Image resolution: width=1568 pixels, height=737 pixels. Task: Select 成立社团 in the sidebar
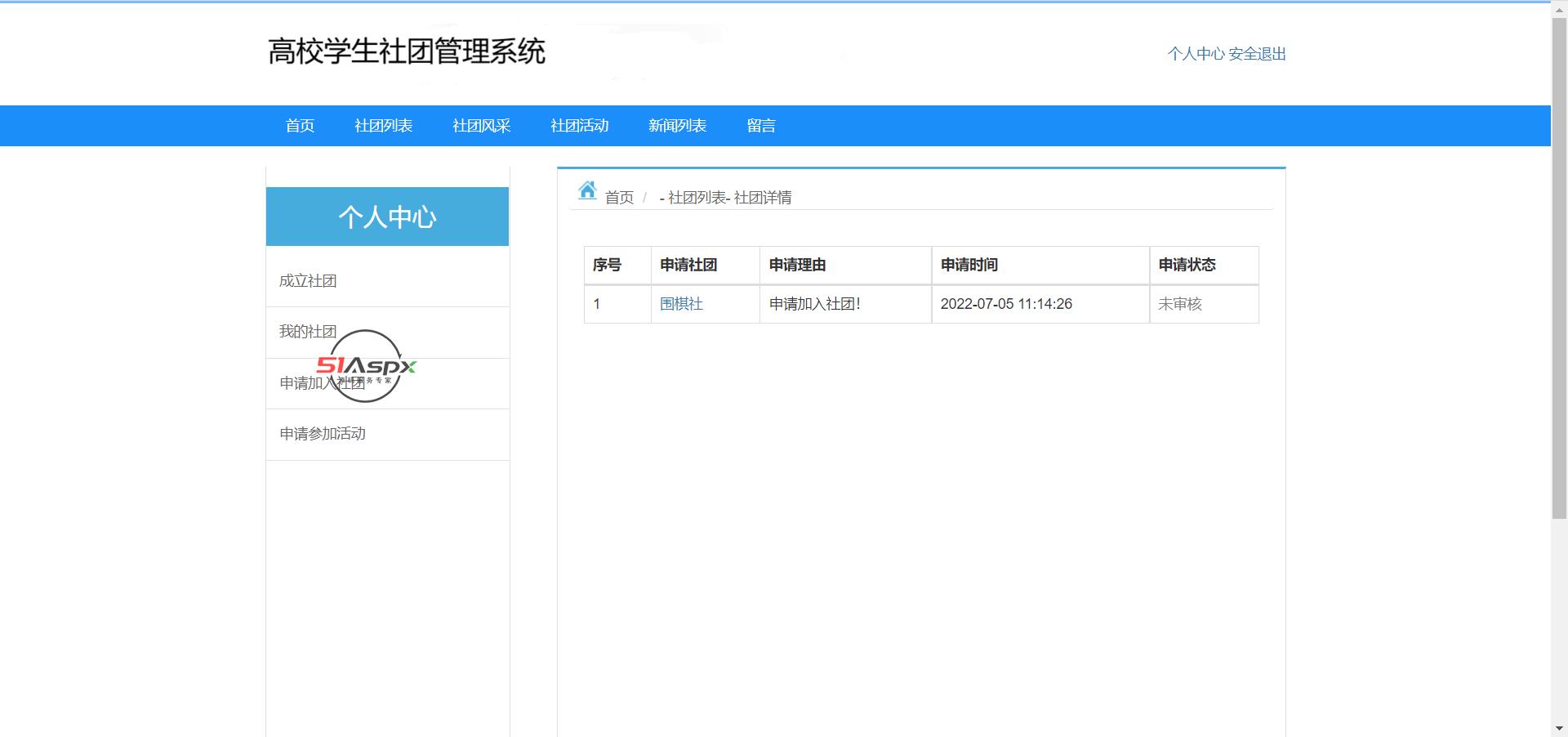click(308, 281)
